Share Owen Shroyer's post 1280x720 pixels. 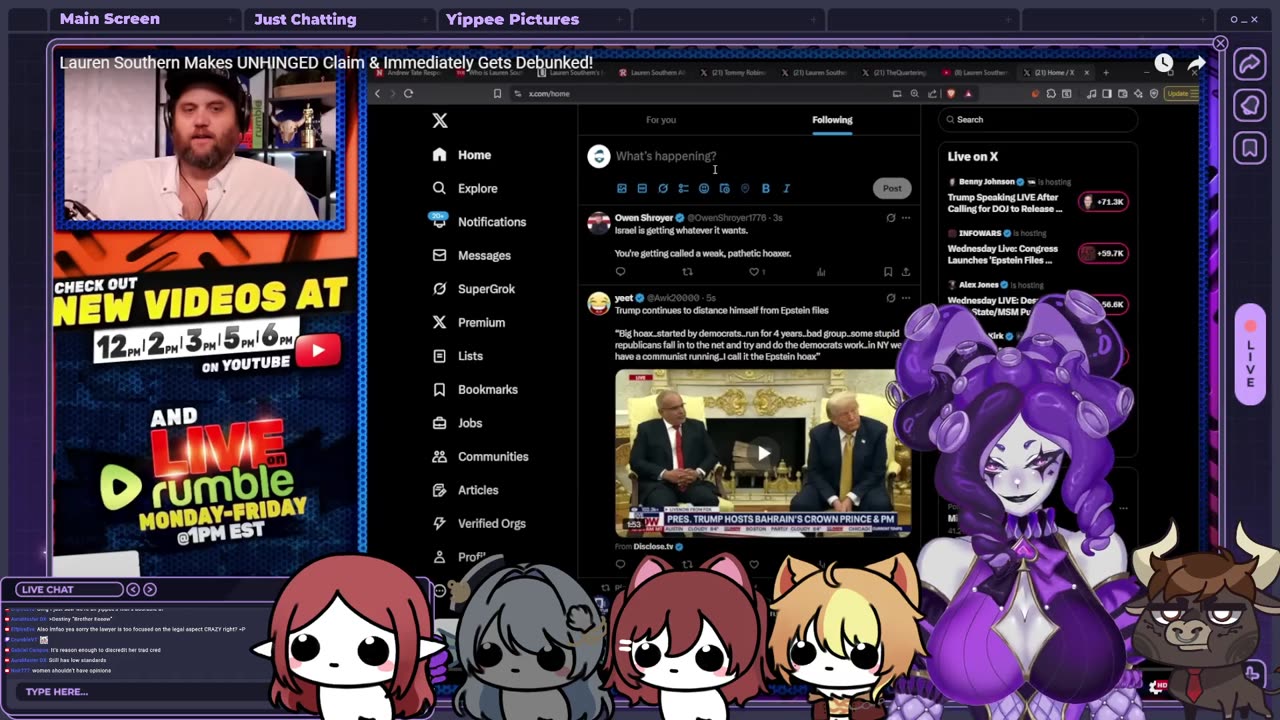[906, 272]
